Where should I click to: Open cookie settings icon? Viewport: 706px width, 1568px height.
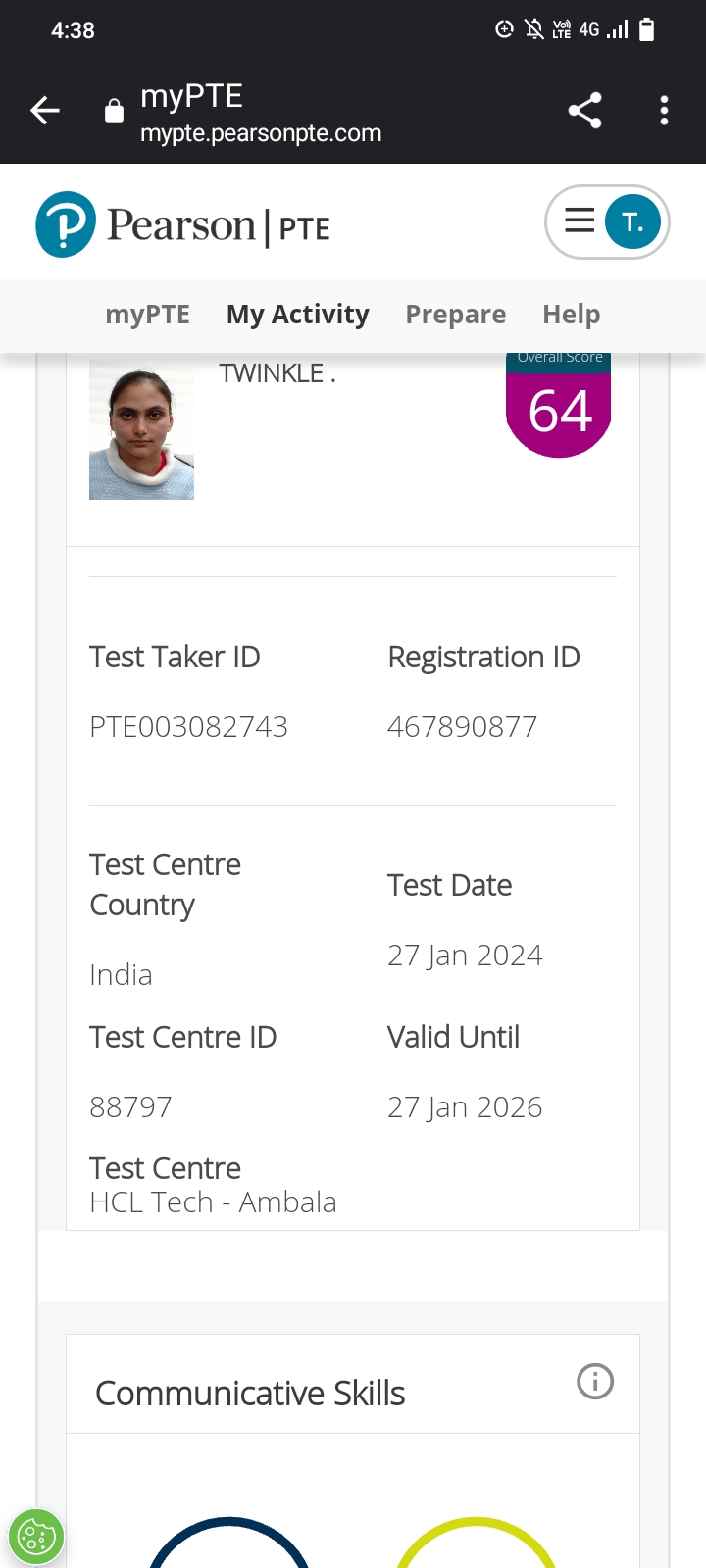click(36, 1536)
